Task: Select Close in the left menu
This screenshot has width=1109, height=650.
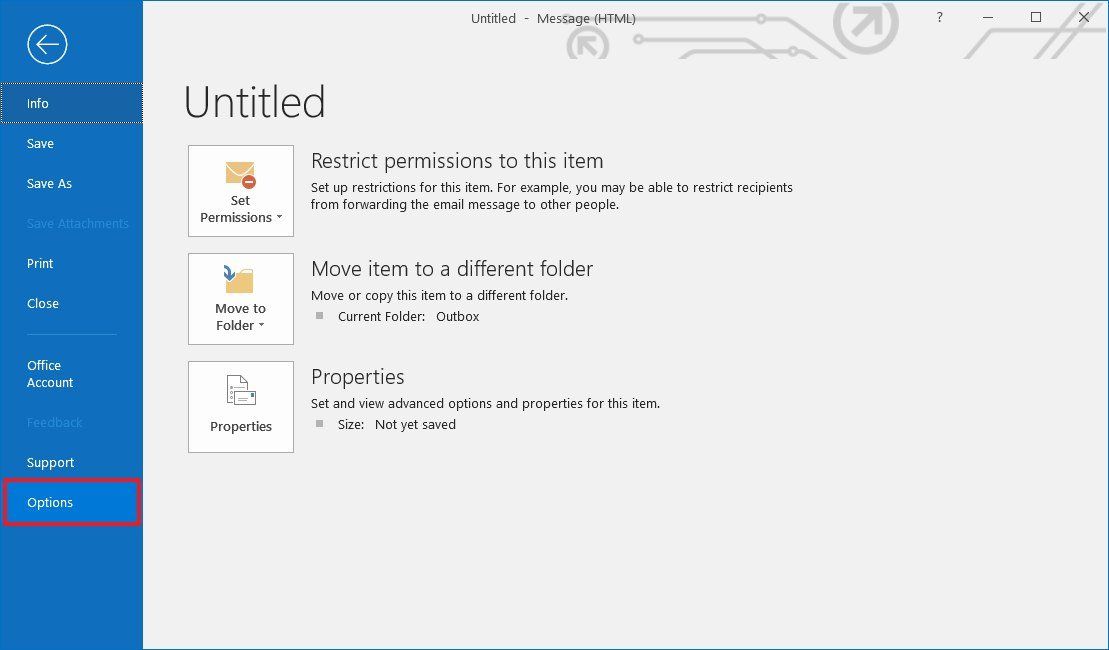Action: click(71, 303)
